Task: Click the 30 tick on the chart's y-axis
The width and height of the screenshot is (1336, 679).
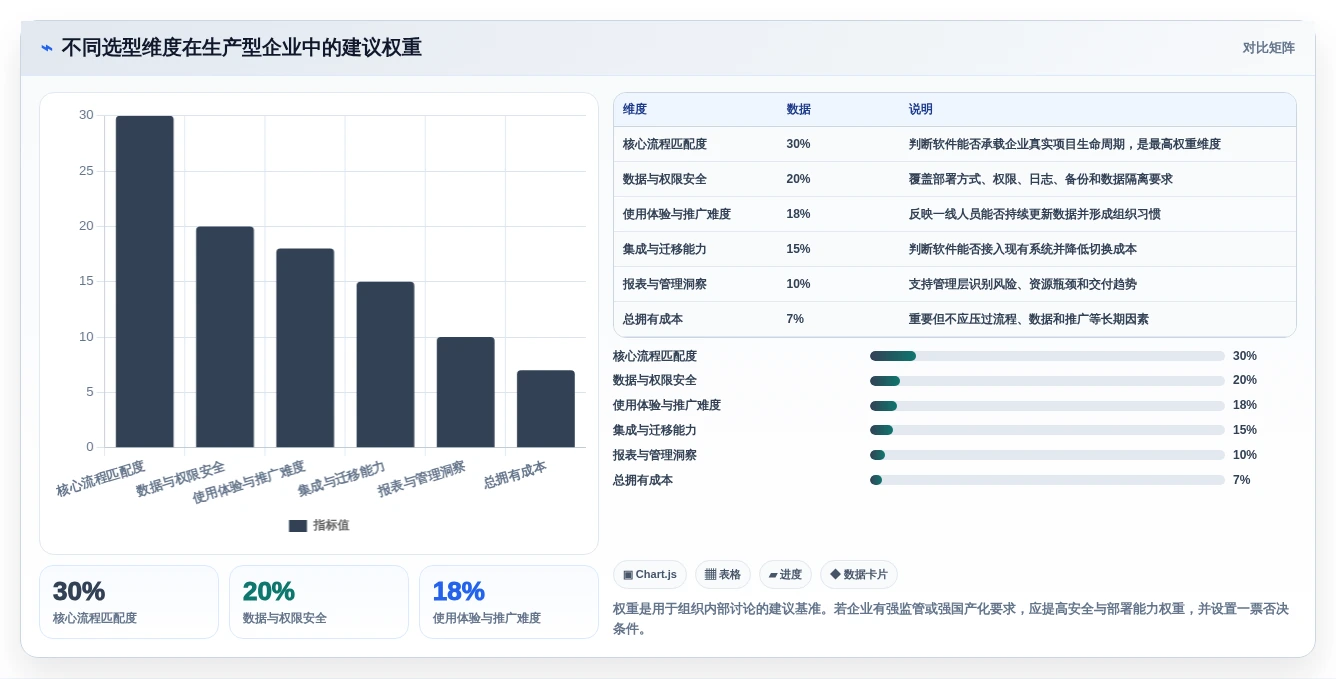Action: (x=86, y=115)
